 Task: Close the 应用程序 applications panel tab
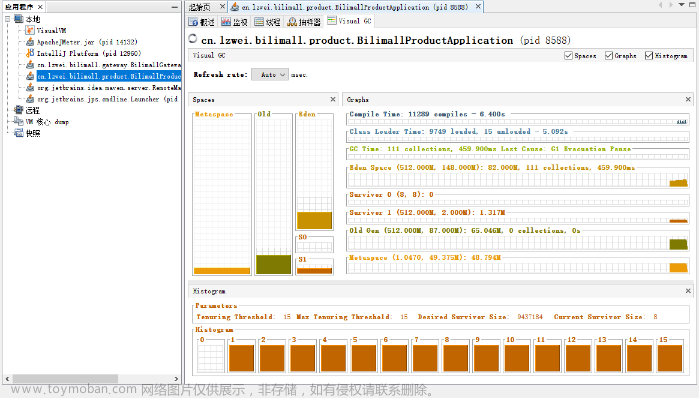click(x=40, y=7)
